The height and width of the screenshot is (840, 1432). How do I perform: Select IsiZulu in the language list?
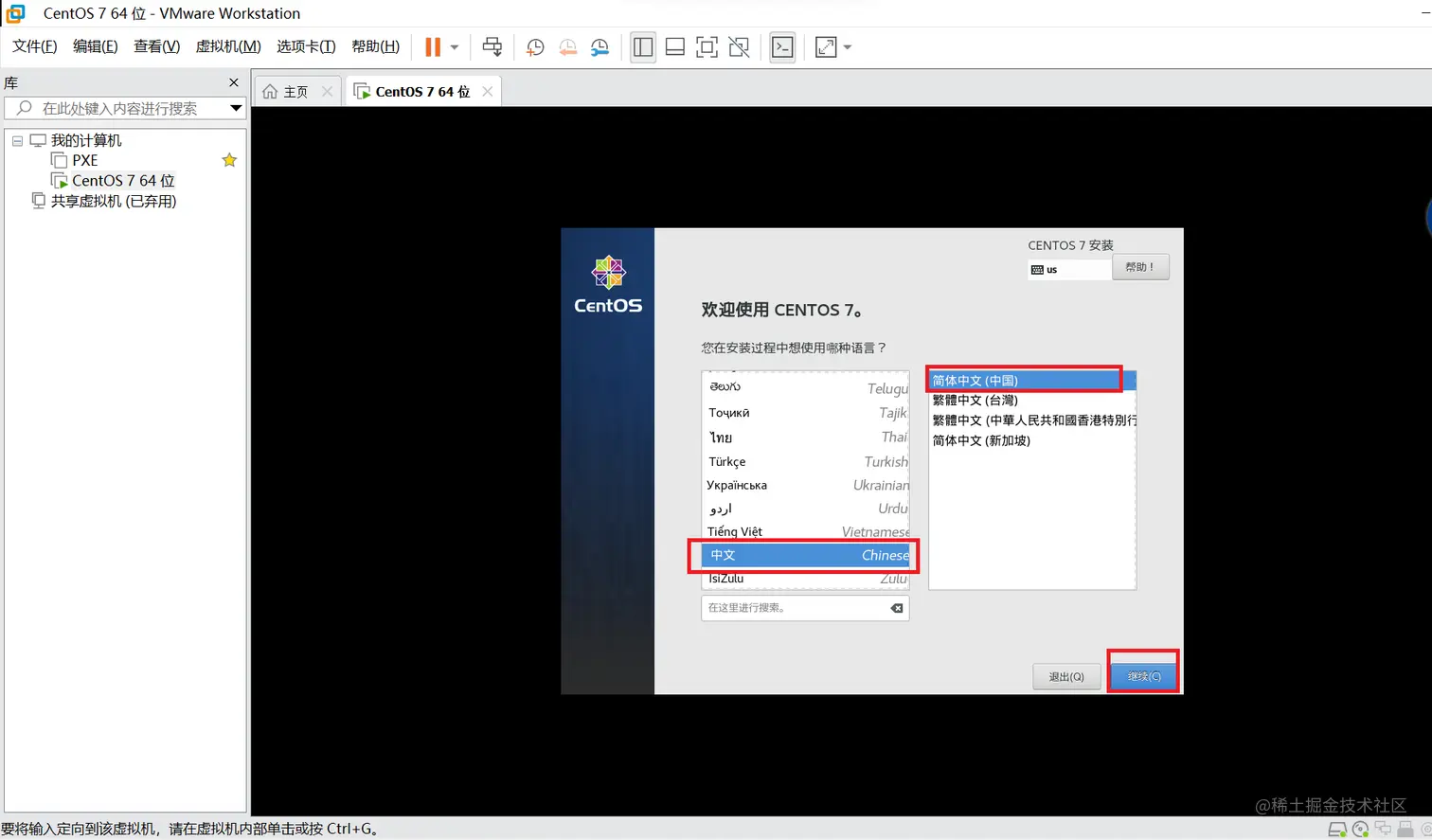tap(806, 578)
